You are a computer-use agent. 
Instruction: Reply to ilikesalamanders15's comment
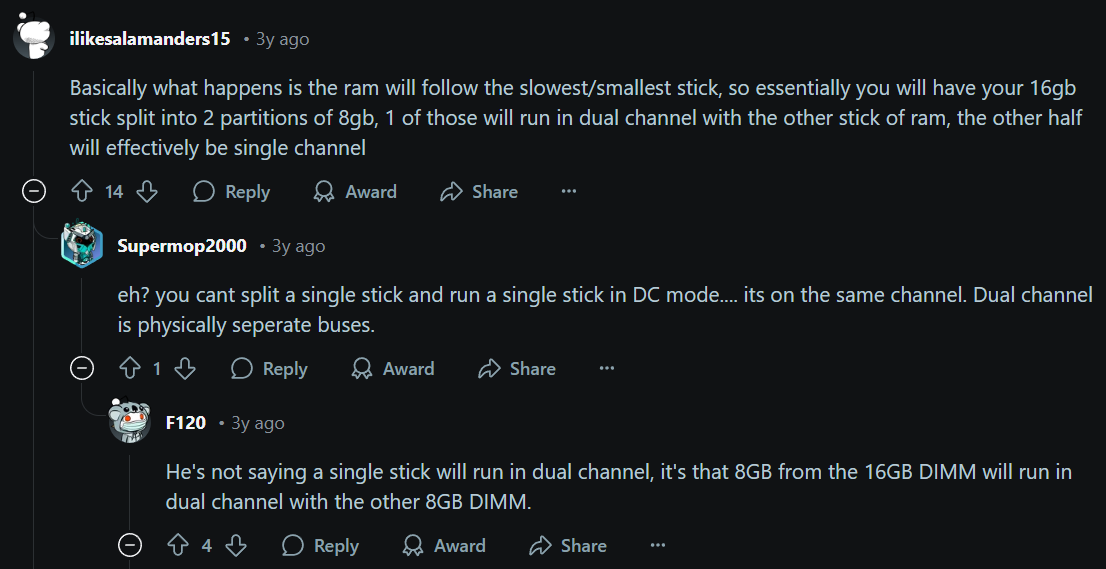(x=231, y=192)
